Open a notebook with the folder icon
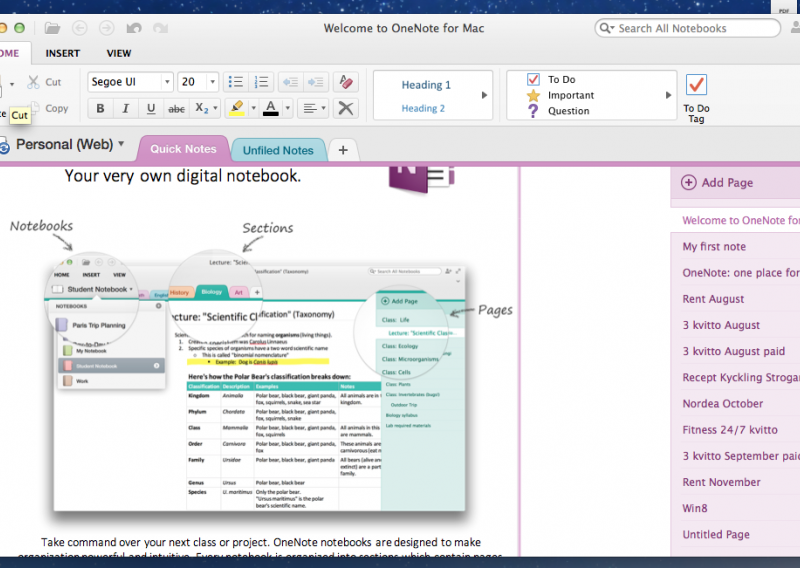This screenshot has height=568, width=800. click(x=52, y=28)
